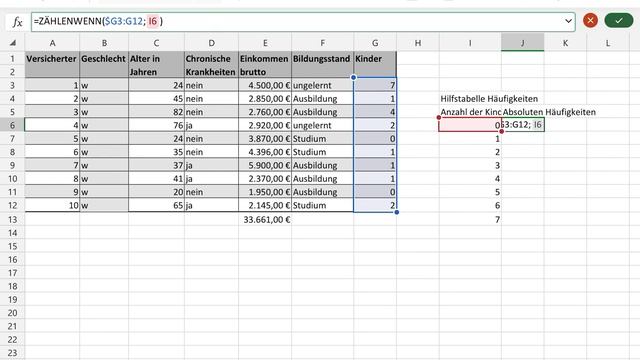Cancel the formula with the red X button
The height and width of the screenshot is (360, 640).
[590, 20]
